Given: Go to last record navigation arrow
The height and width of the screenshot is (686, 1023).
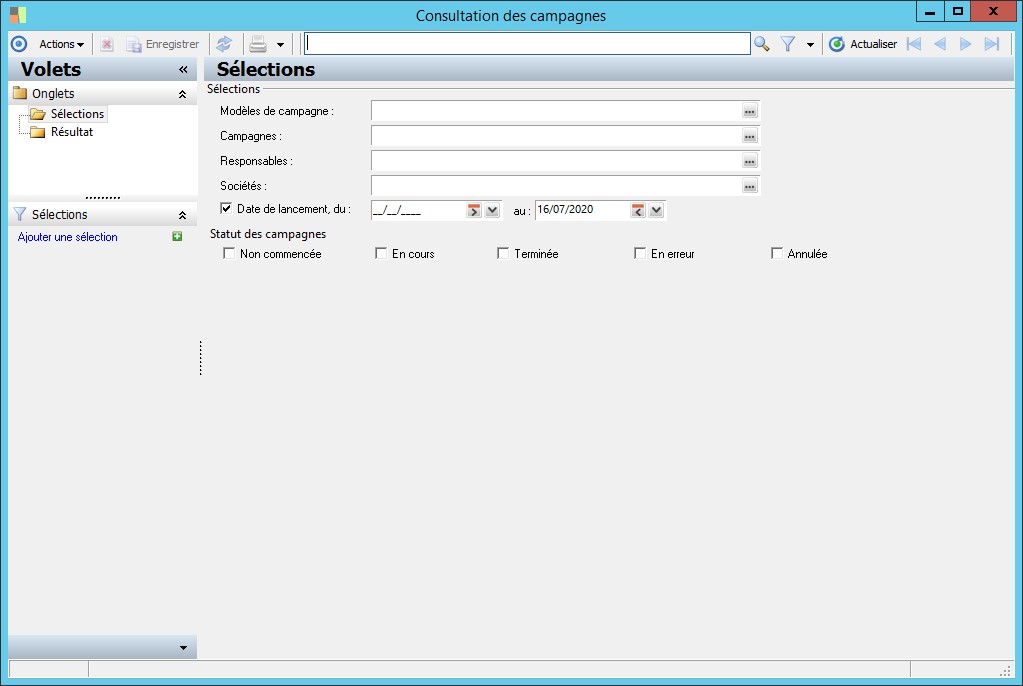Looking at the screenshot, I should (x=992, y=44).
